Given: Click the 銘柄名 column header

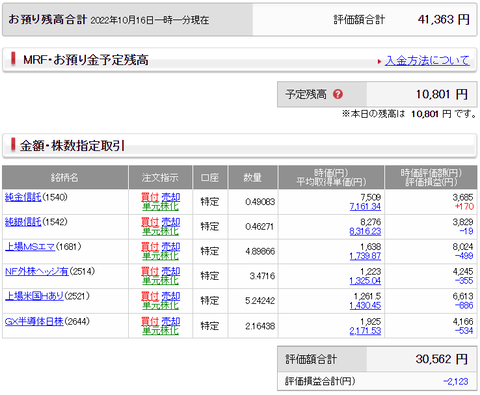Looking at the screenshot, I should click(65, 177).
